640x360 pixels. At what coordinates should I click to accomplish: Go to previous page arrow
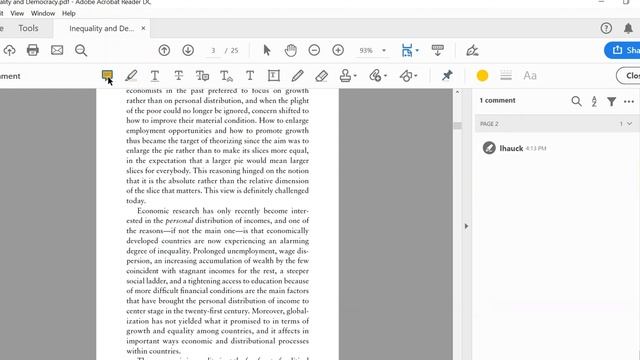(x=164, y=50)
